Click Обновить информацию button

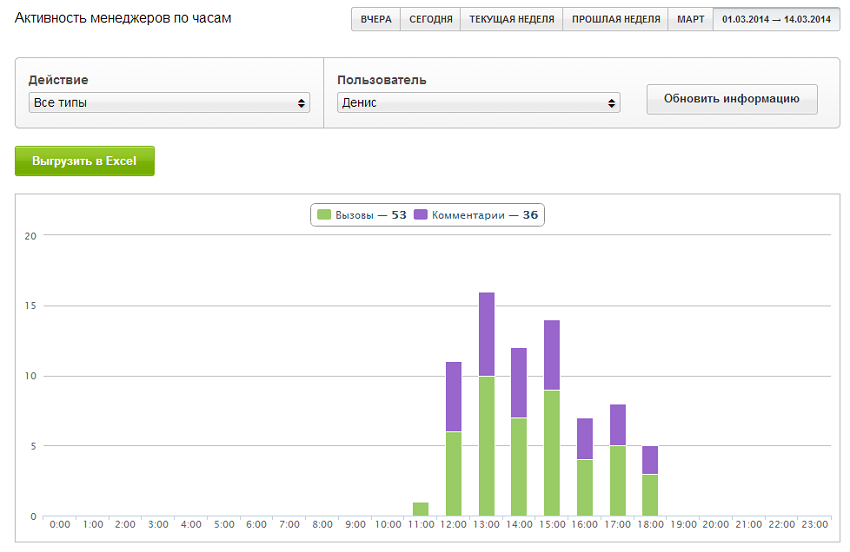pyautogui.click(x=732, y=99)
